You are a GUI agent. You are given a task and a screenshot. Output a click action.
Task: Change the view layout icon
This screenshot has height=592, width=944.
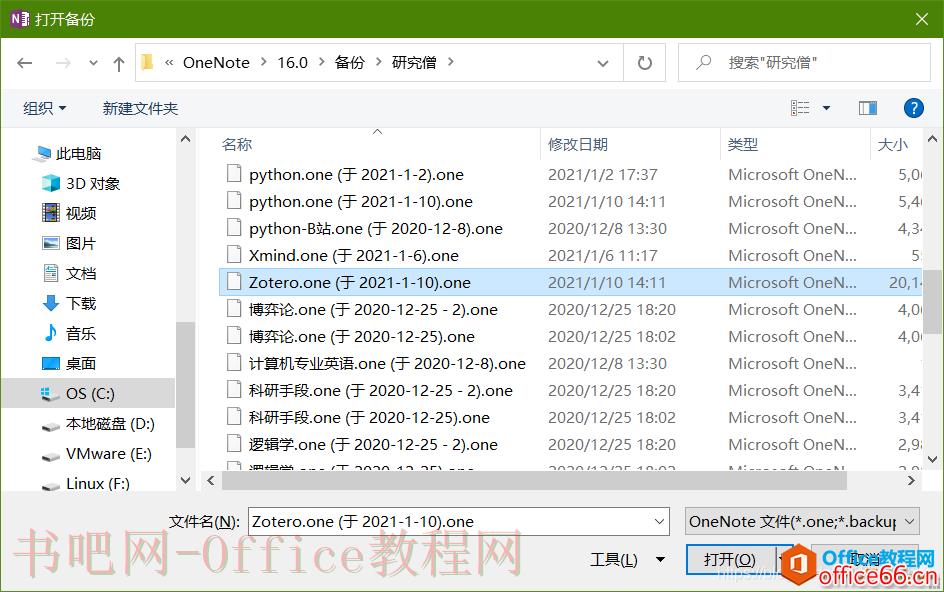pos(800,108)
